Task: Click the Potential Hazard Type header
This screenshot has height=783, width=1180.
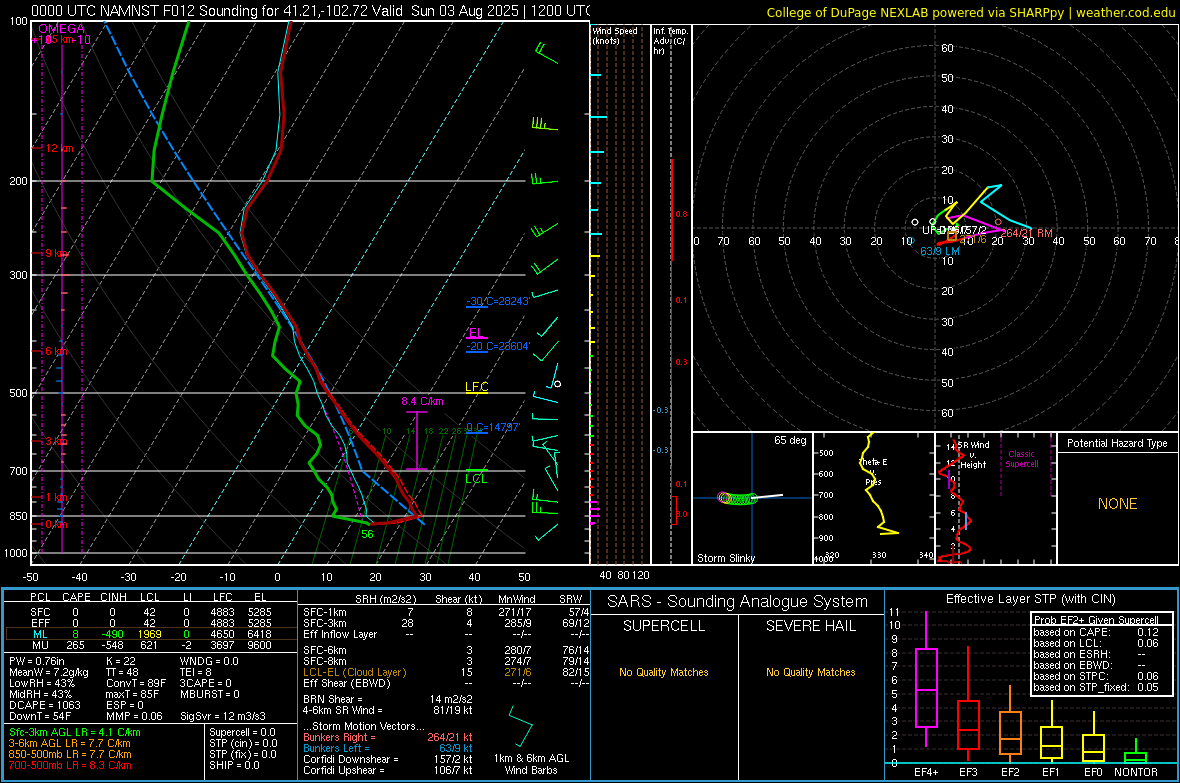Action: tap(1117, 443)
